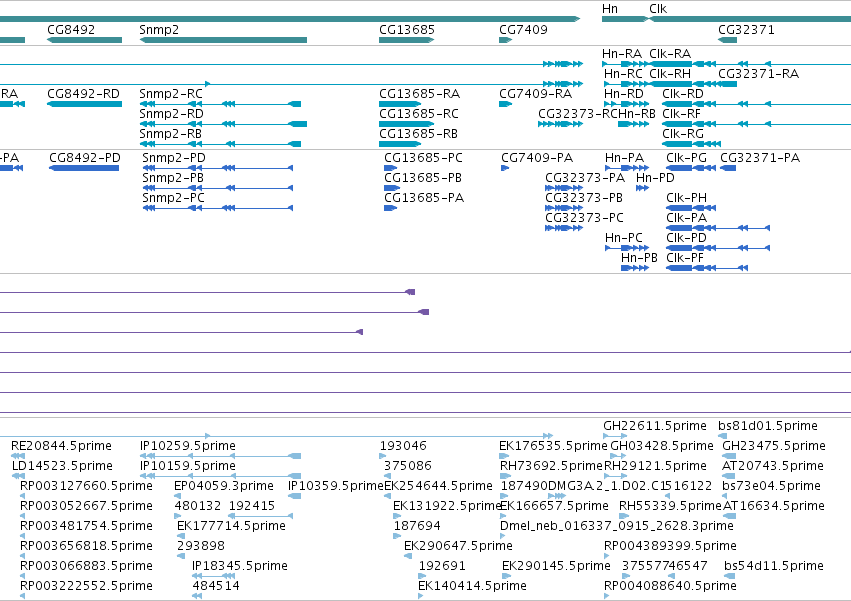Select the Snmp2-PB protein label
This screenshot has width=851, height=601.
point(173,178)
